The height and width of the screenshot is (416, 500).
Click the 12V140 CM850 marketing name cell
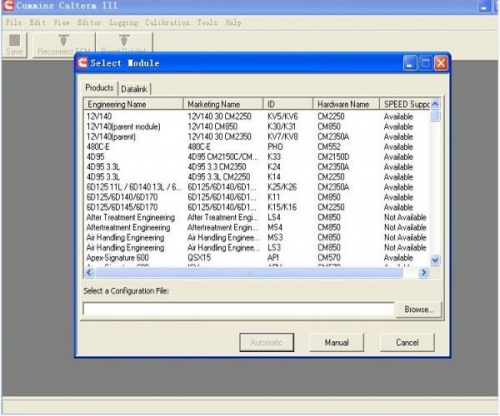(x=212, y=127)
